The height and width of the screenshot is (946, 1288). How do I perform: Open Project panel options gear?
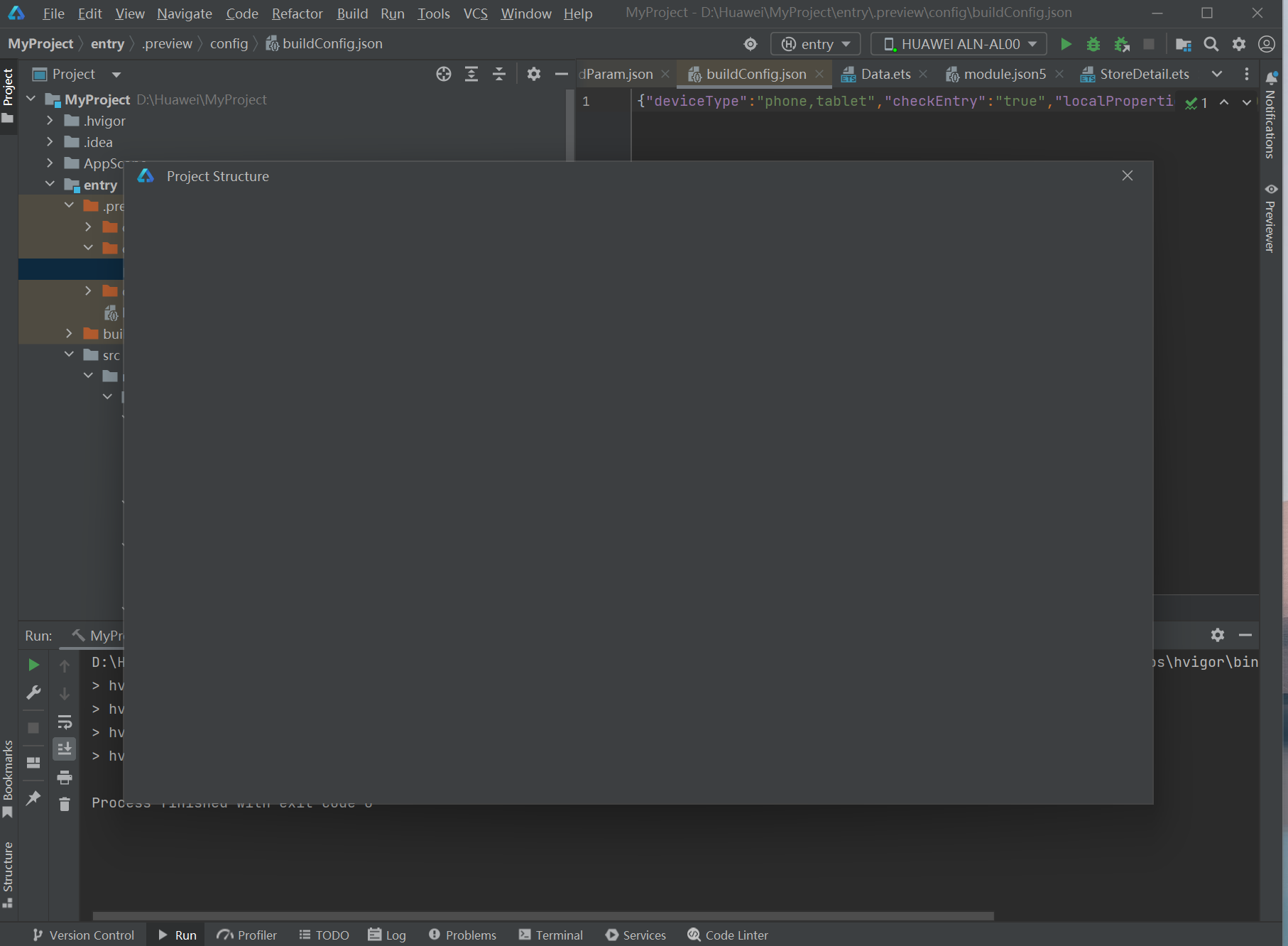(x=534, y=74)
